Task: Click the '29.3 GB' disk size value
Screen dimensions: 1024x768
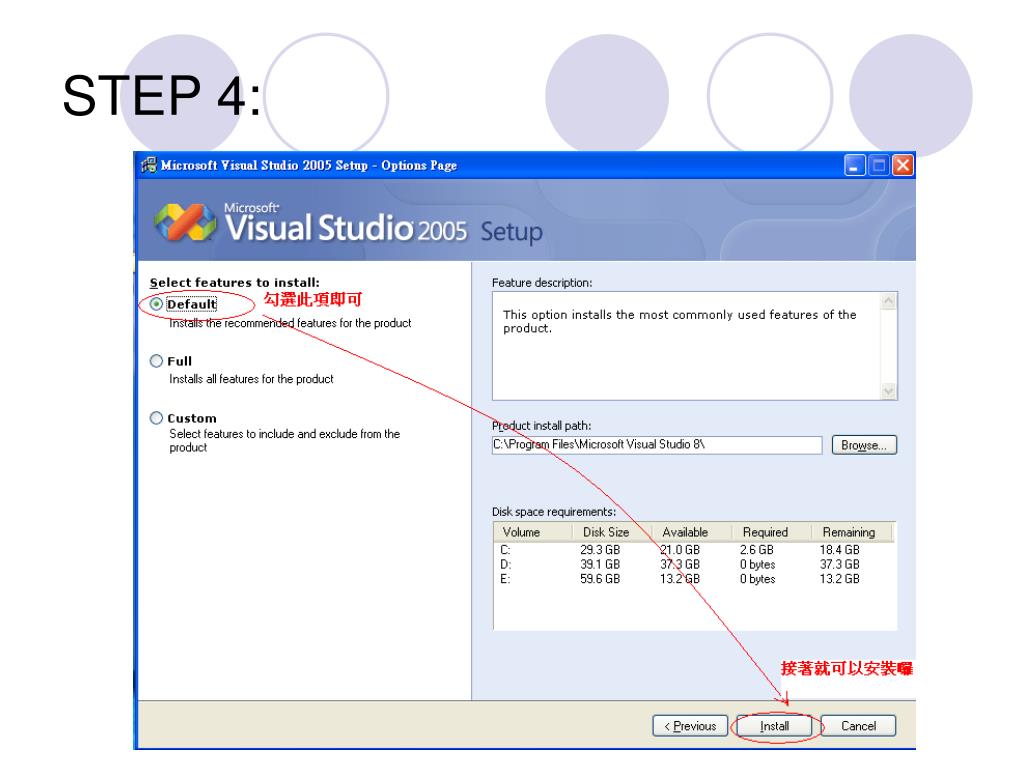Action: [x=600, y=551]
